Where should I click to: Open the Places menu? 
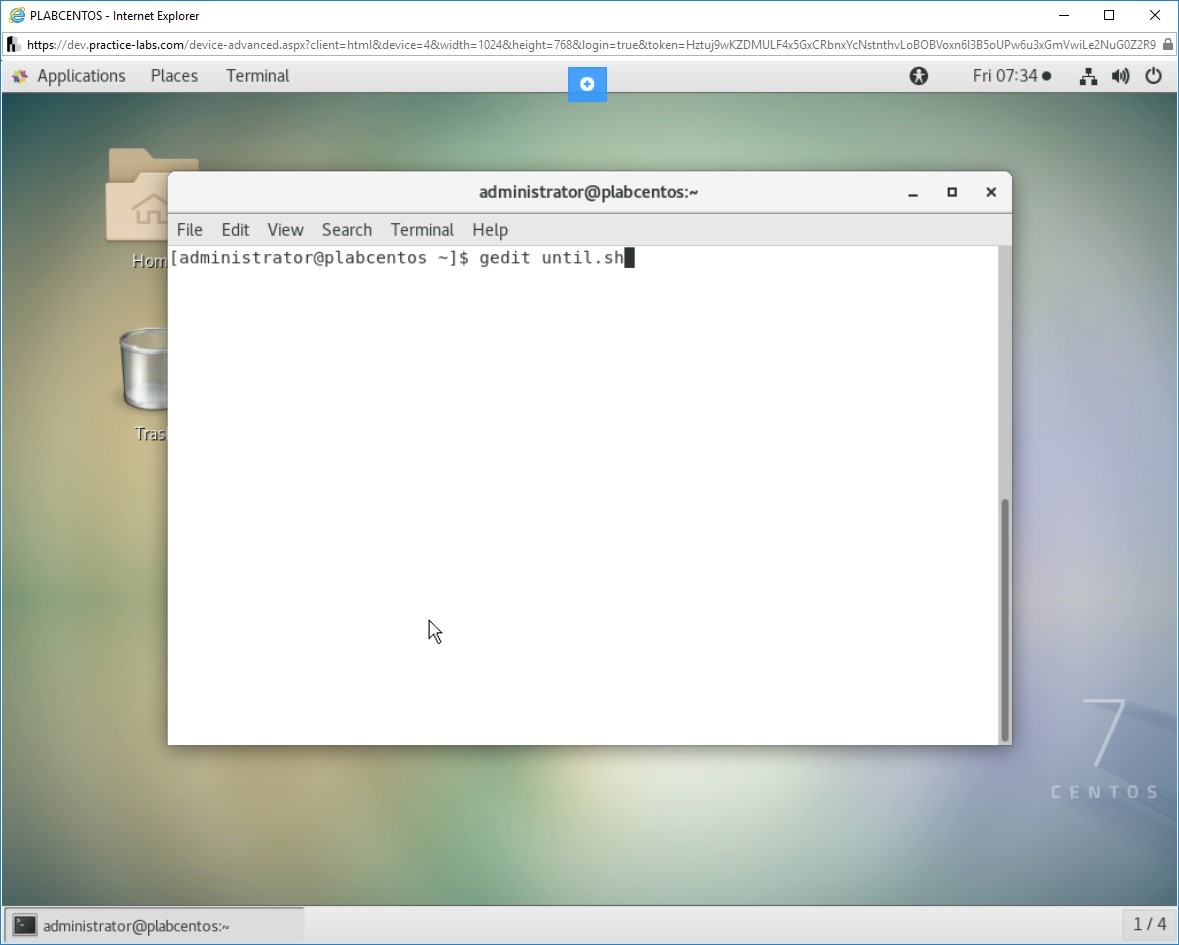pos(174,76)
